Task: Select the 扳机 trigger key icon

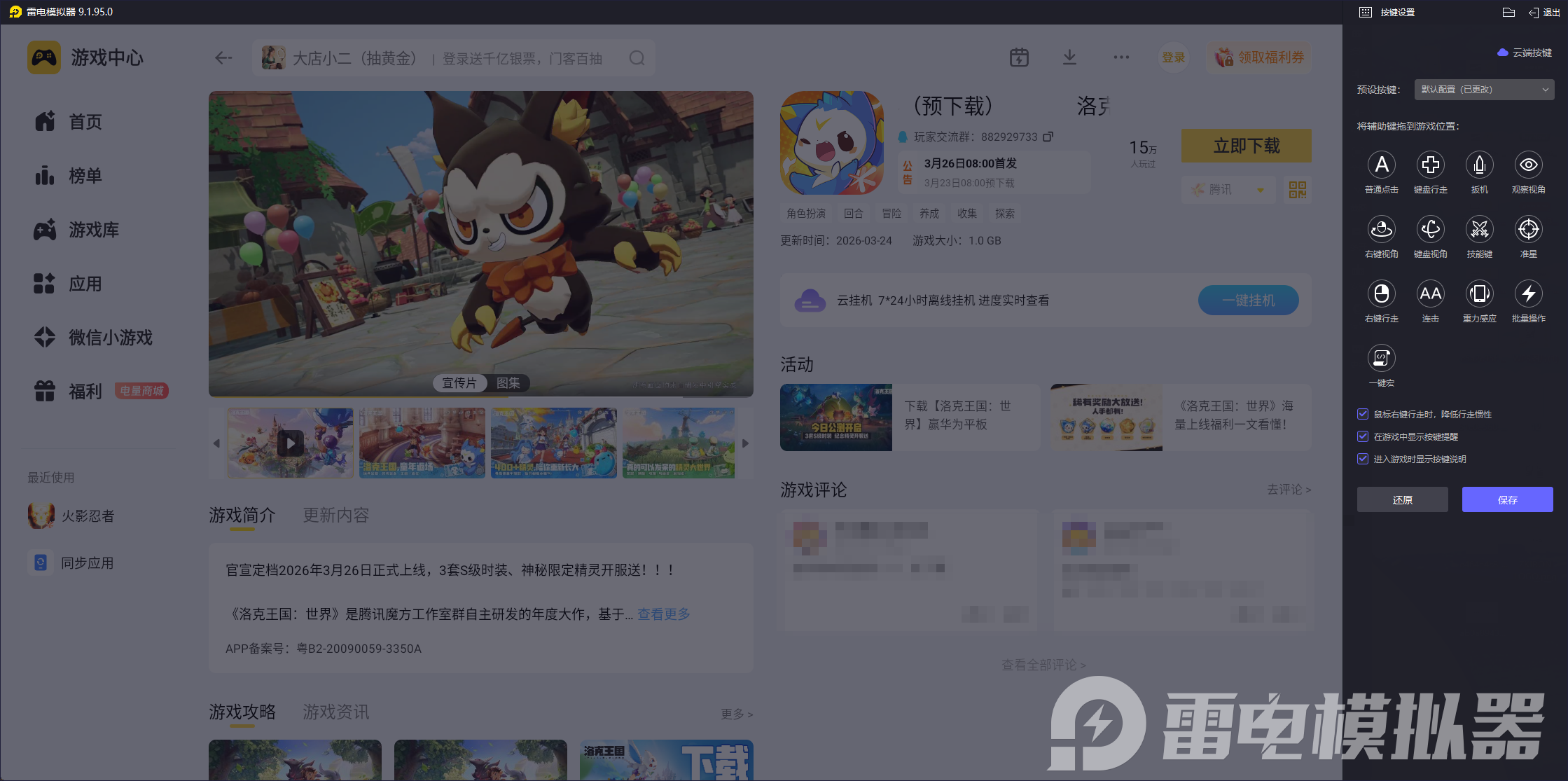Action: [1479, 165]
